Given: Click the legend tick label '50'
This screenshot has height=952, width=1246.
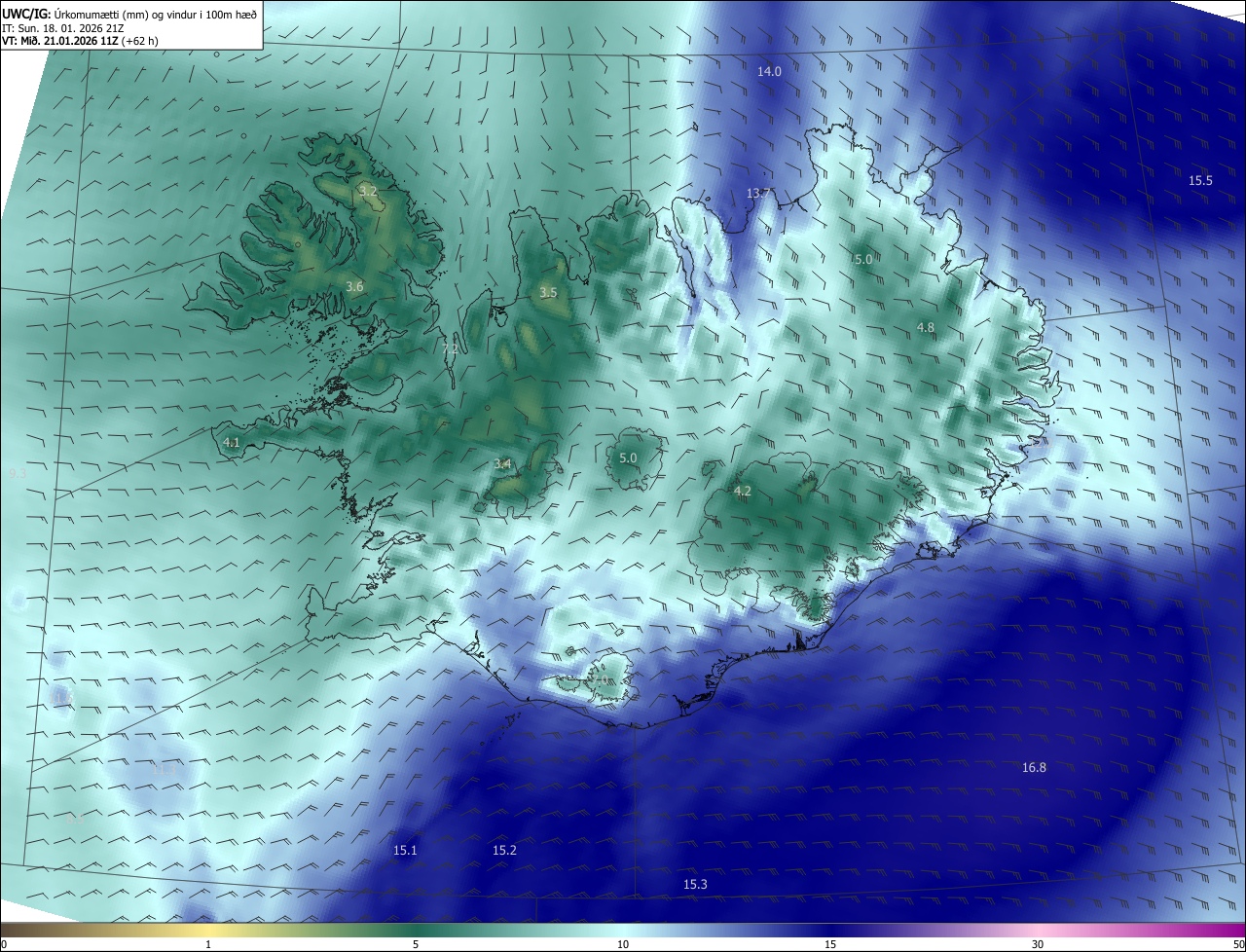Looking at the screenshot, I should 1238,945.
